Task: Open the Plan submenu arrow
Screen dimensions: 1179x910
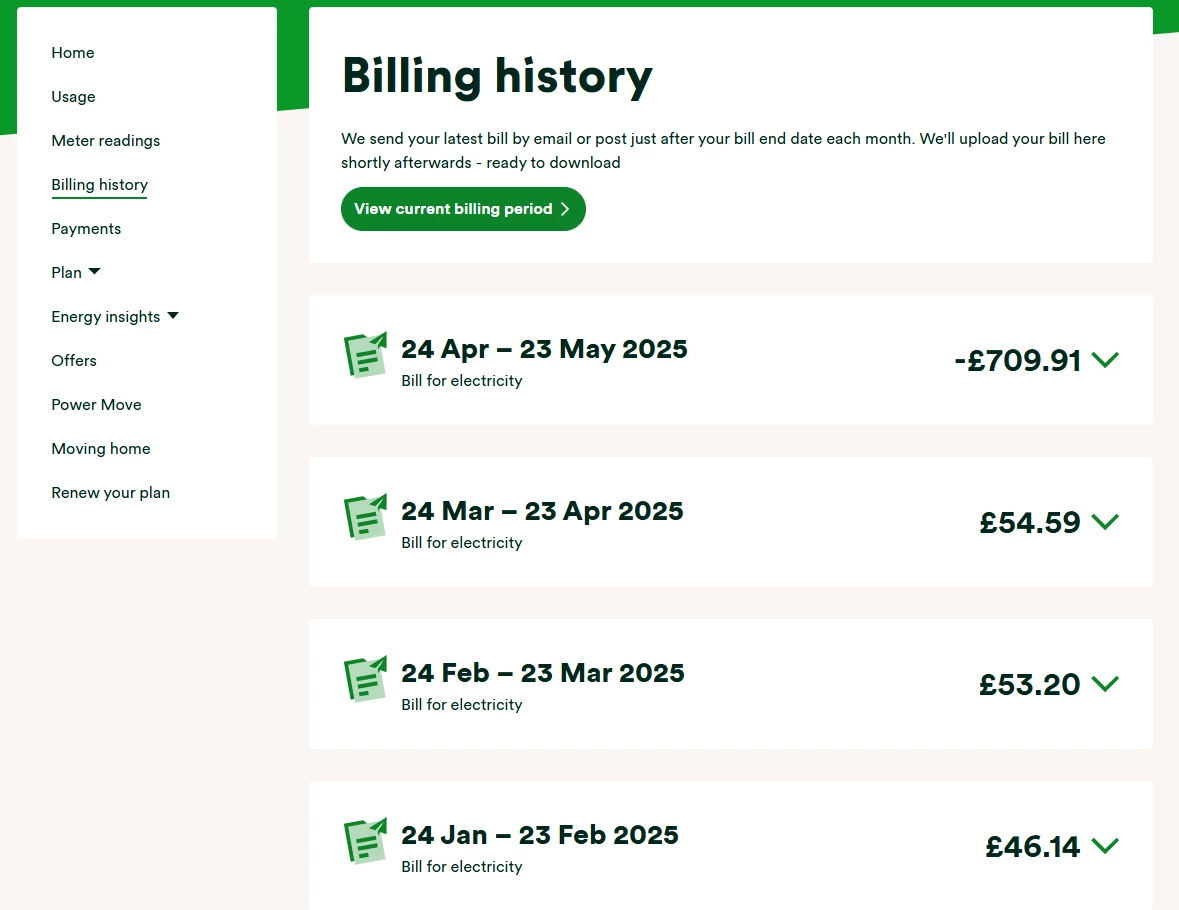Action: (94, 272)
